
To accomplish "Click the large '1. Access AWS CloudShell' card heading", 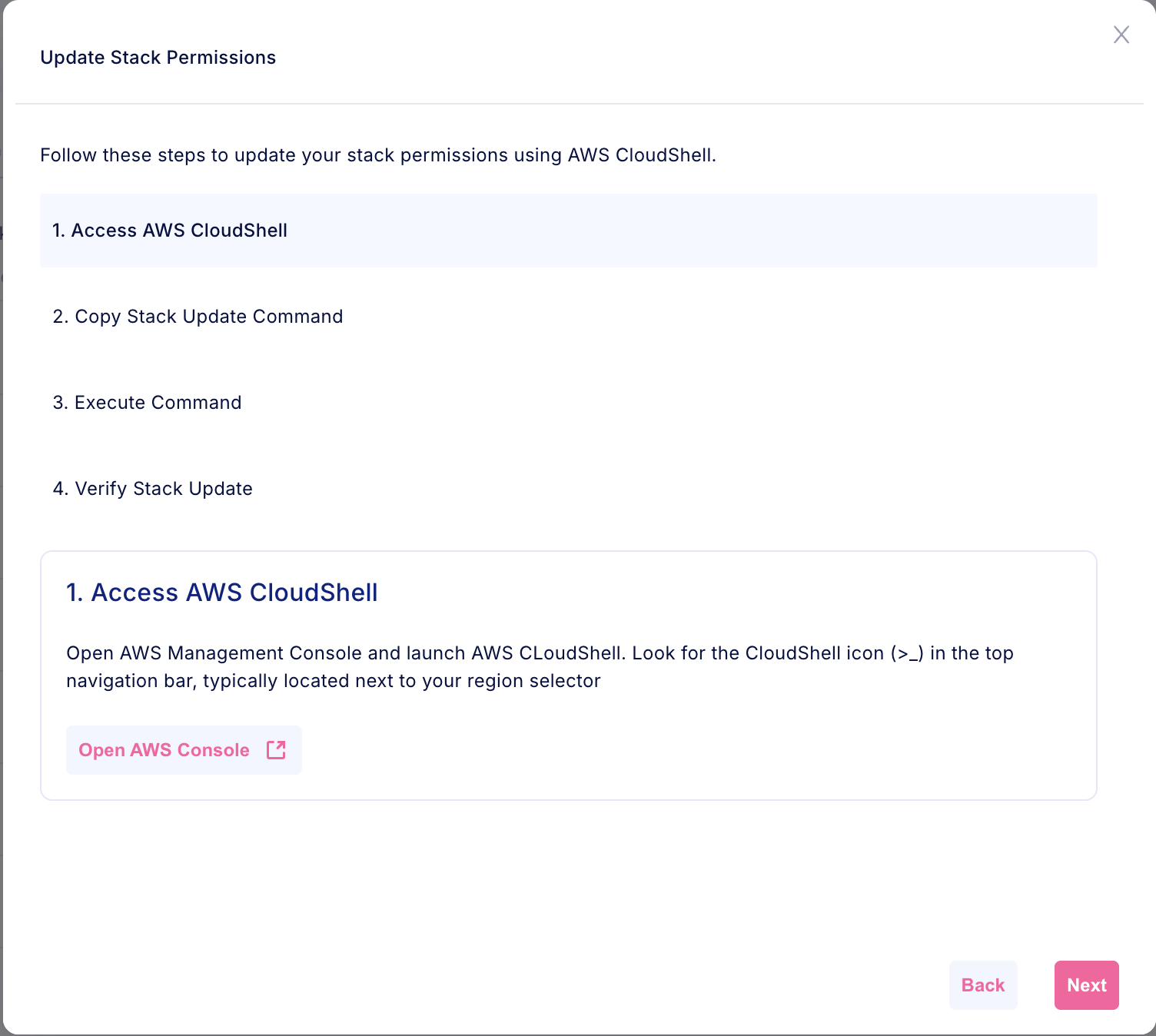I will 222,593.
